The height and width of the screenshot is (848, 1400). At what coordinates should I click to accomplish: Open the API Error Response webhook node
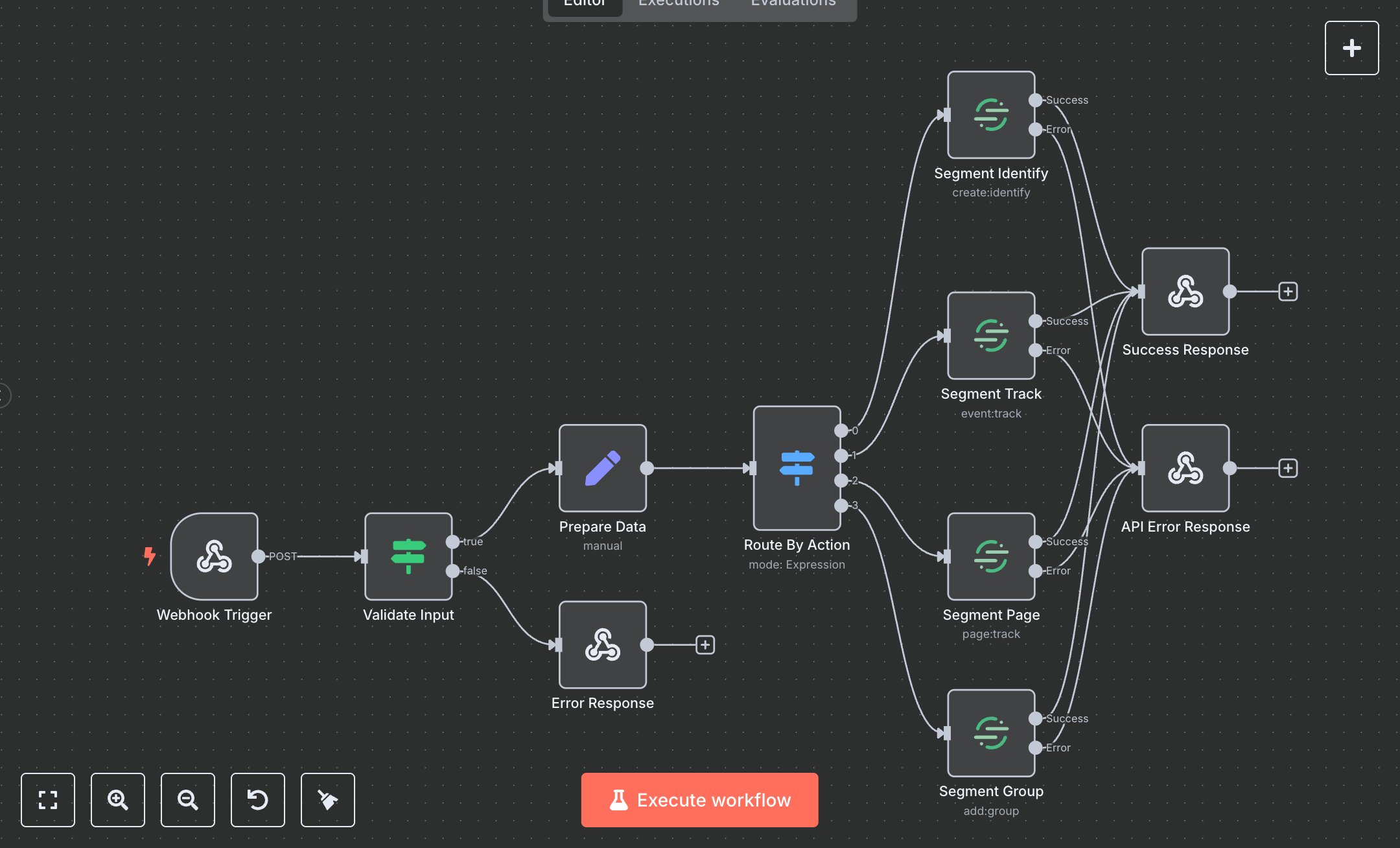pos(1185,468)
